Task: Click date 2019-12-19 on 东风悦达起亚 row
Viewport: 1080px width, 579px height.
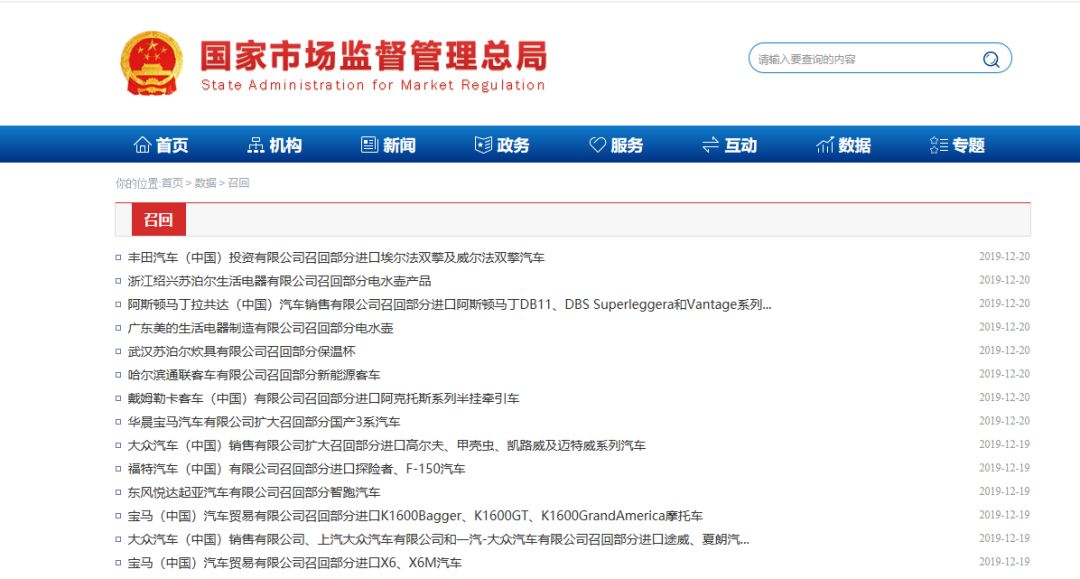Action: (x=1004, y=491)
